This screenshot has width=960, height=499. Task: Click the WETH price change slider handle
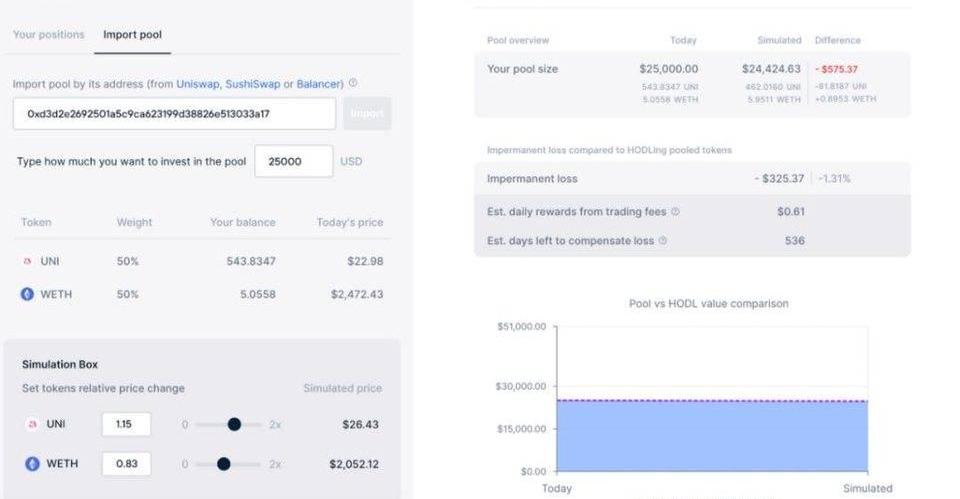coord(223,464)
